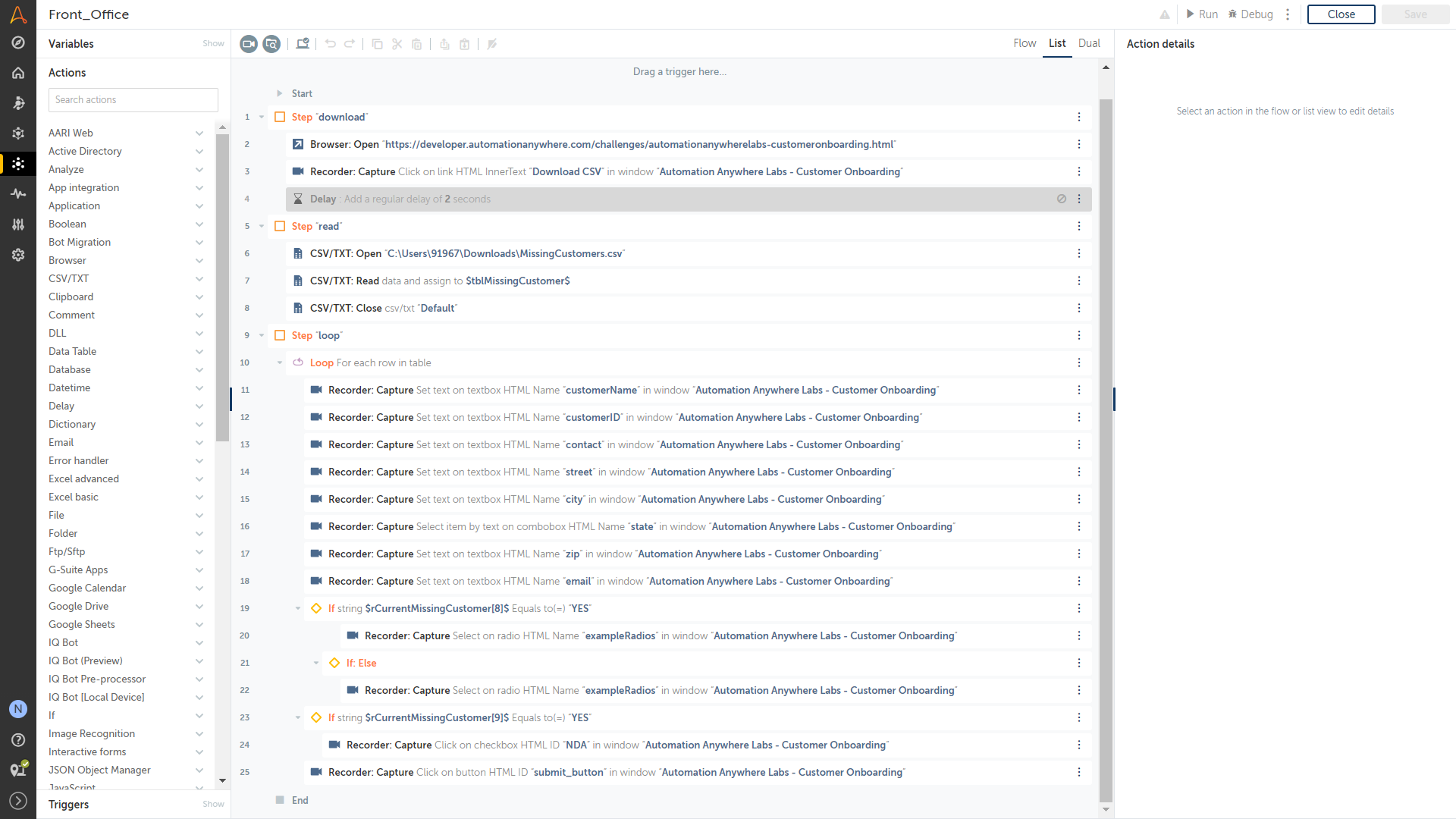Click the device check toolbar icon
1456x819 pixels.
(303, 44)
